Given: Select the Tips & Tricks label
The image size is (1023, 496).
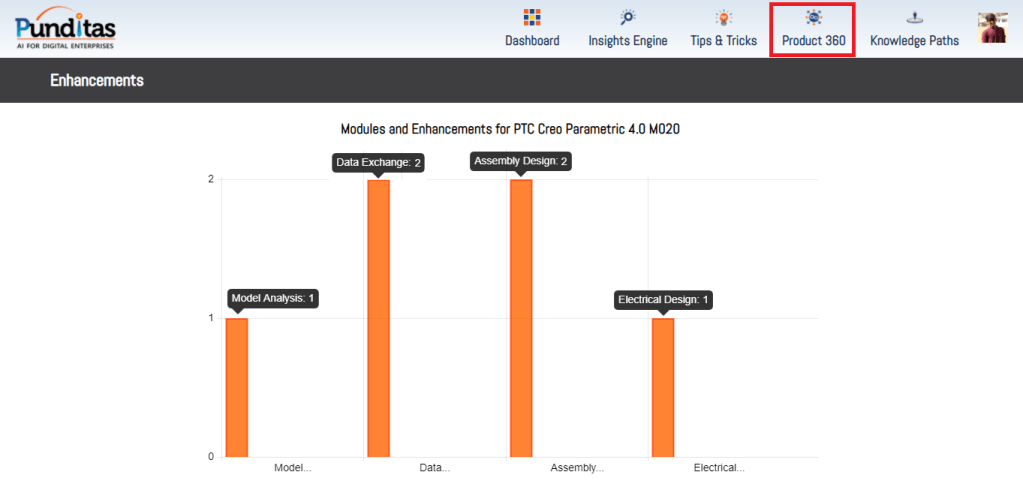Looking at the screenshot, I should [x=723, y=41].
